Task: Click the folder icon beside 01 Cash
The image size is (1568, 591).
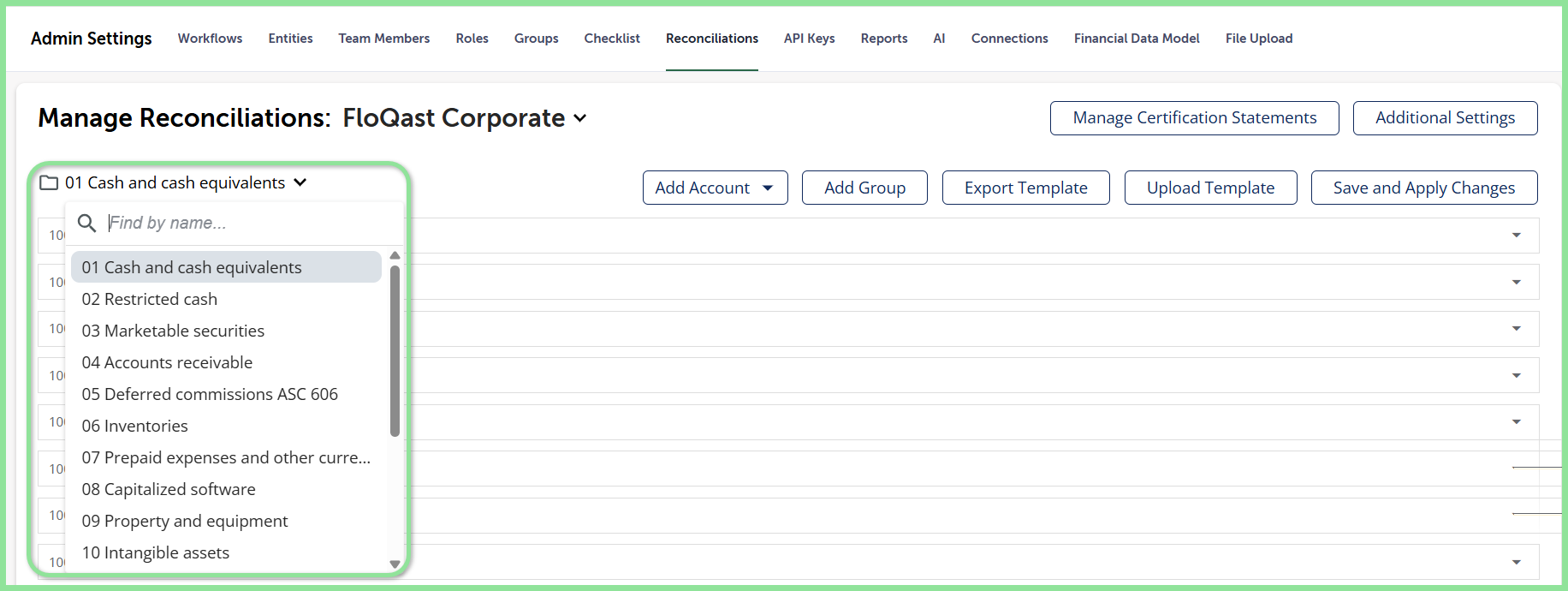Action: tap(49, 182)
